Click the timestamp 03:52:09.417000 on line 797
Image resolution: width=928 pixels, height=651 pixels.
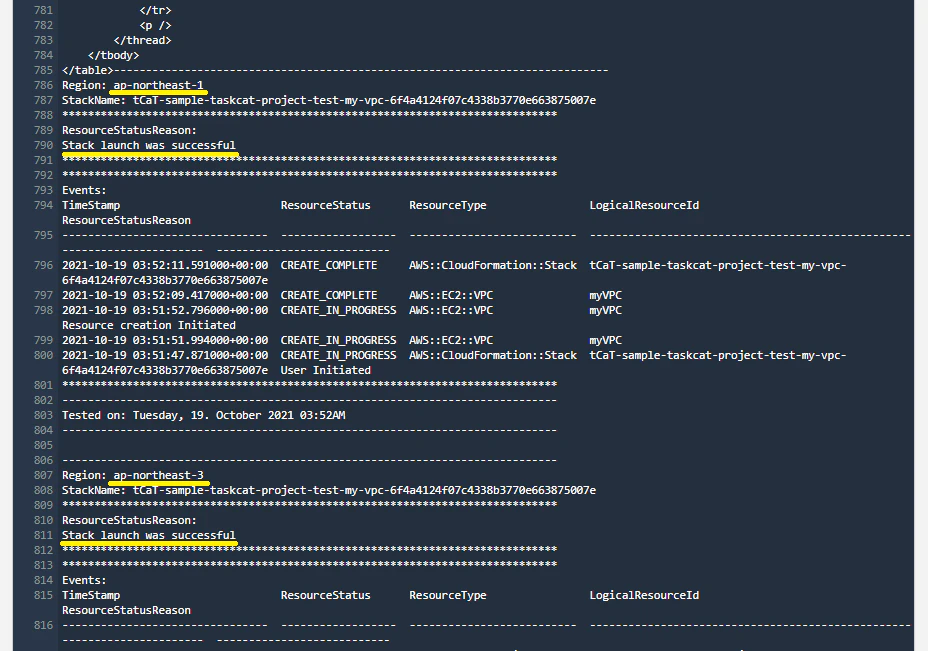(201, 295)
